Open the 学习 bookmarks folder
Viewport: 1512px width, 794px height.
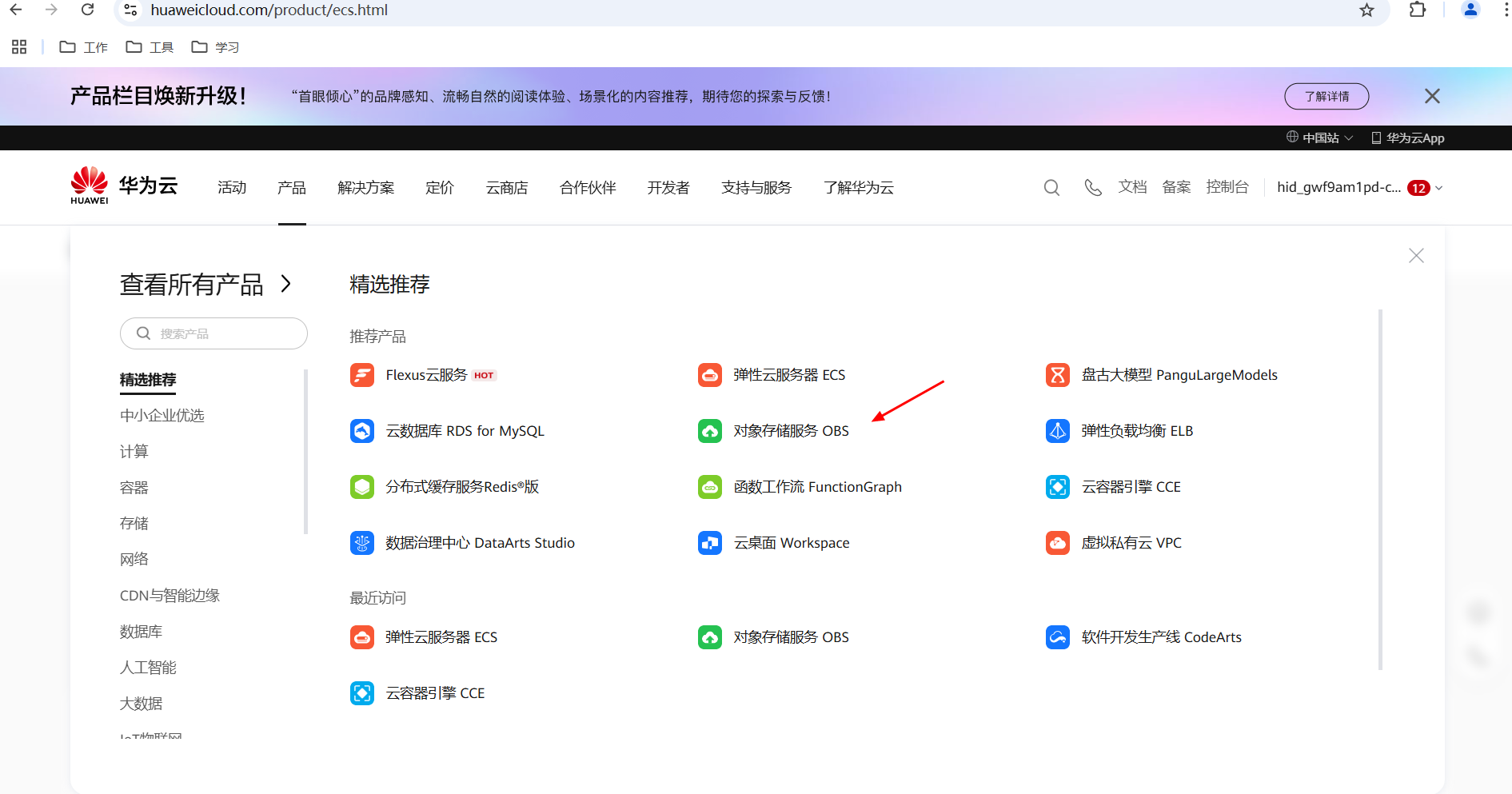pos(215,47)
